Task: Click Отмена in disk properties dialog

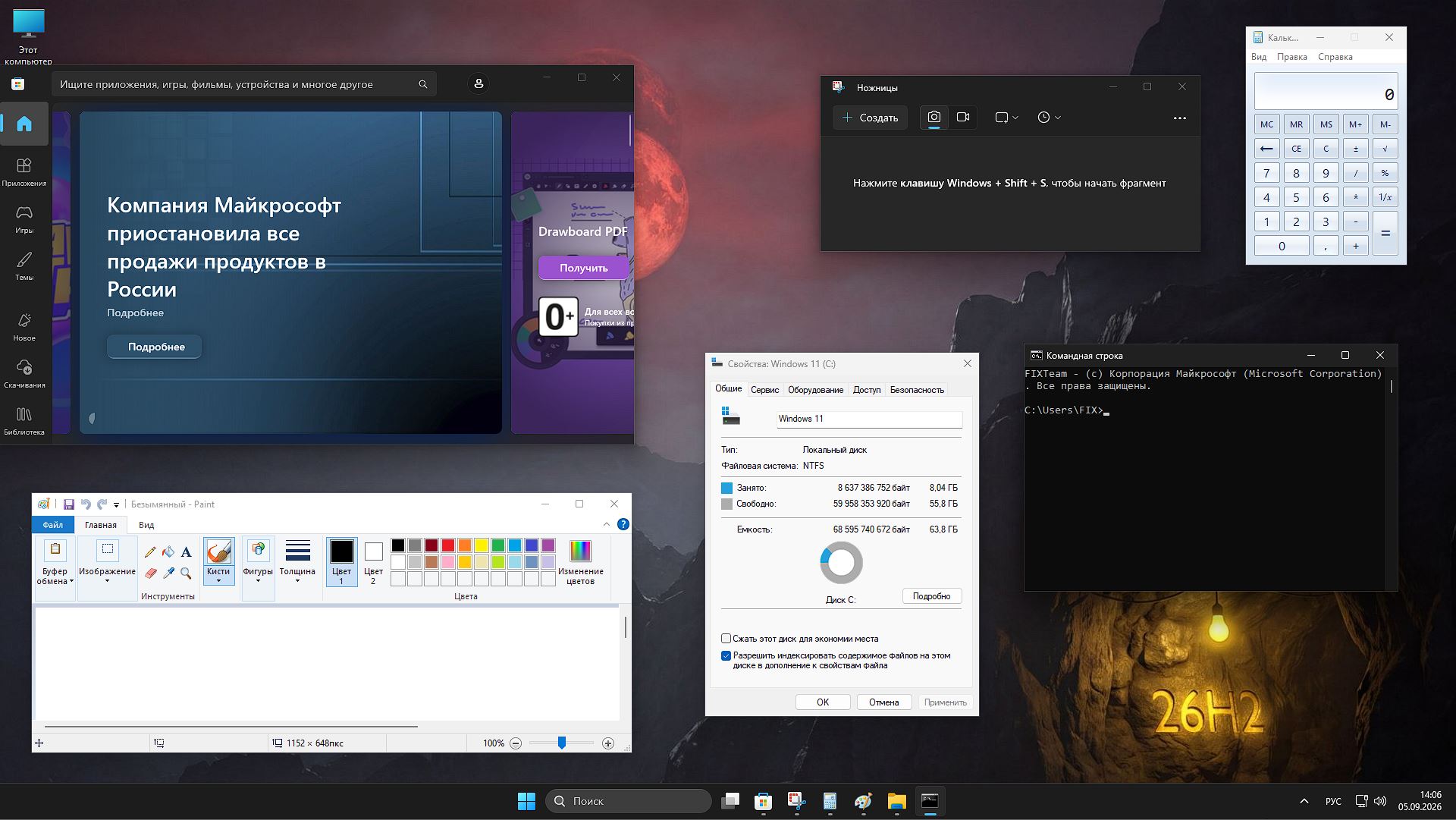Action: (x=883, y=702)
